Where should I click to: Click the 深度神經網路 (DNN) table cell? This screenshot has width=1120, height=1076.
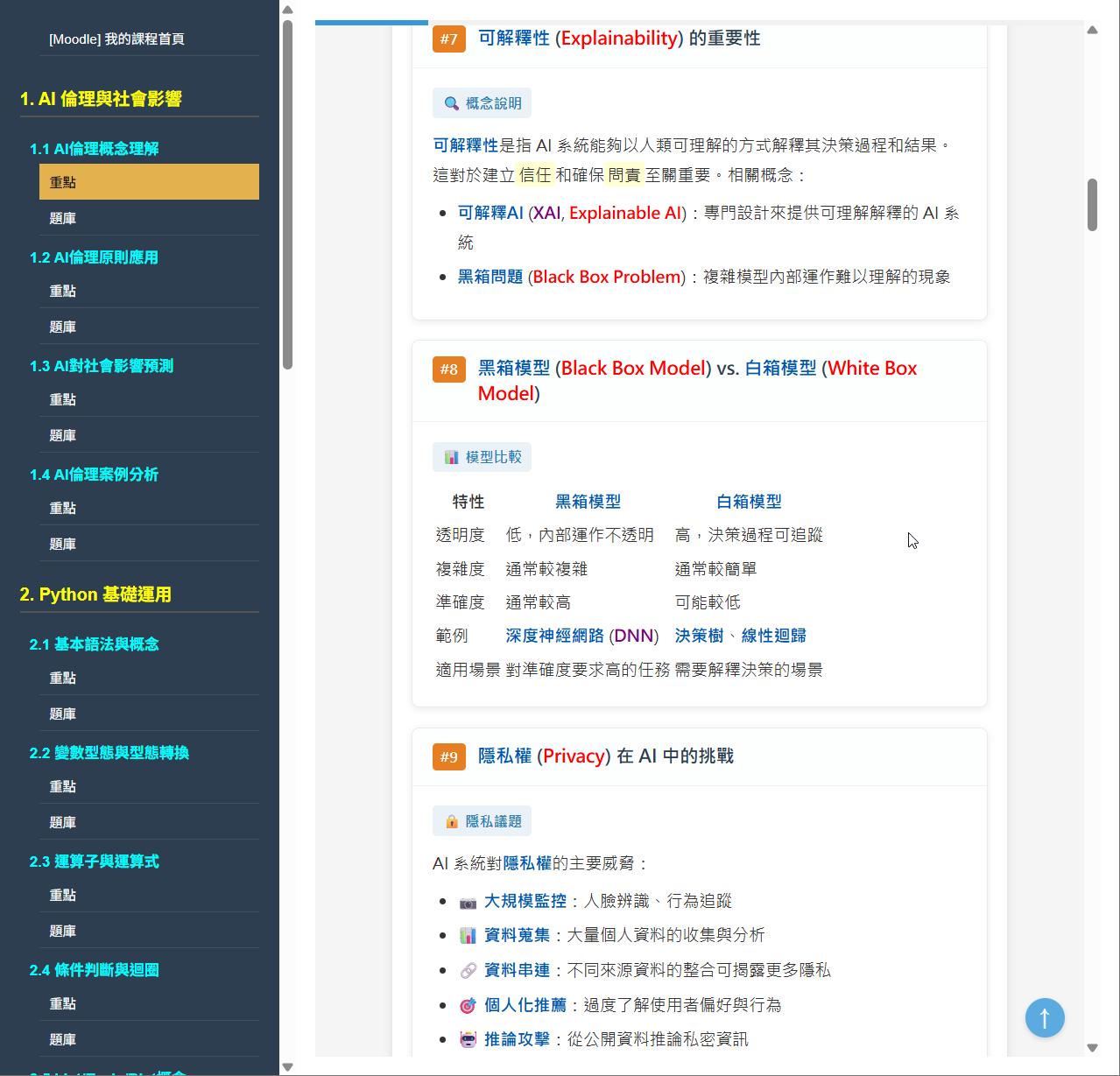point(582,636)
